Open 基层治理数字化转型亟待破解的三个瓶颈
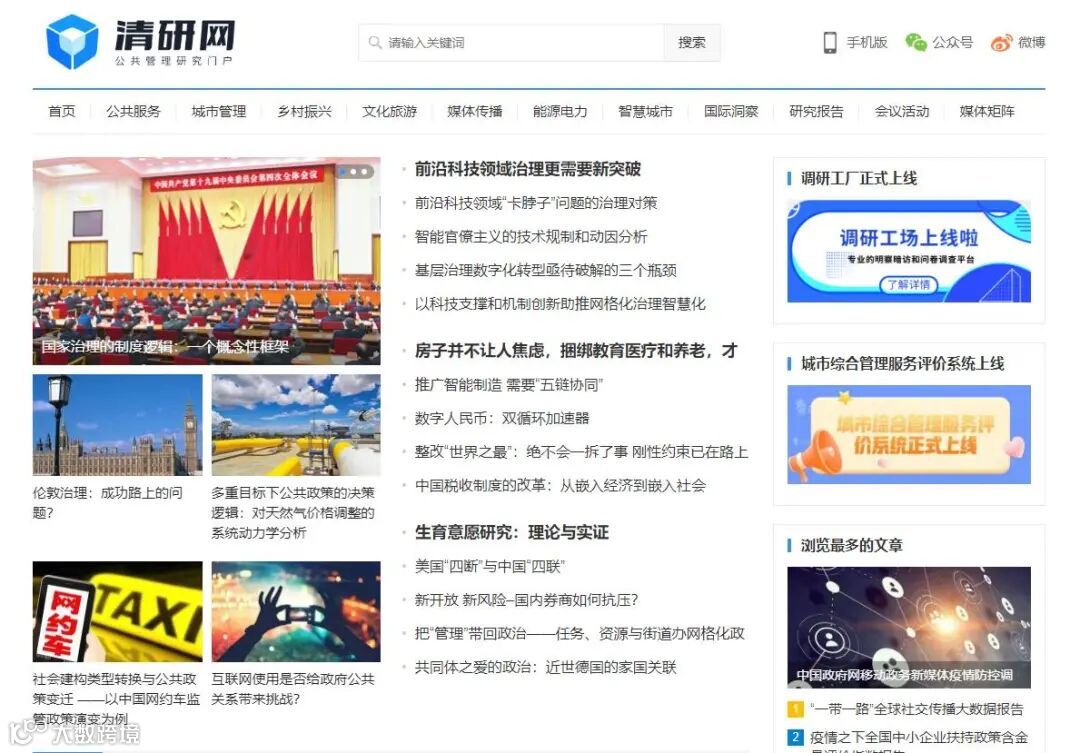This screenshot has height=753, width=1080. [x=546, y=270]
